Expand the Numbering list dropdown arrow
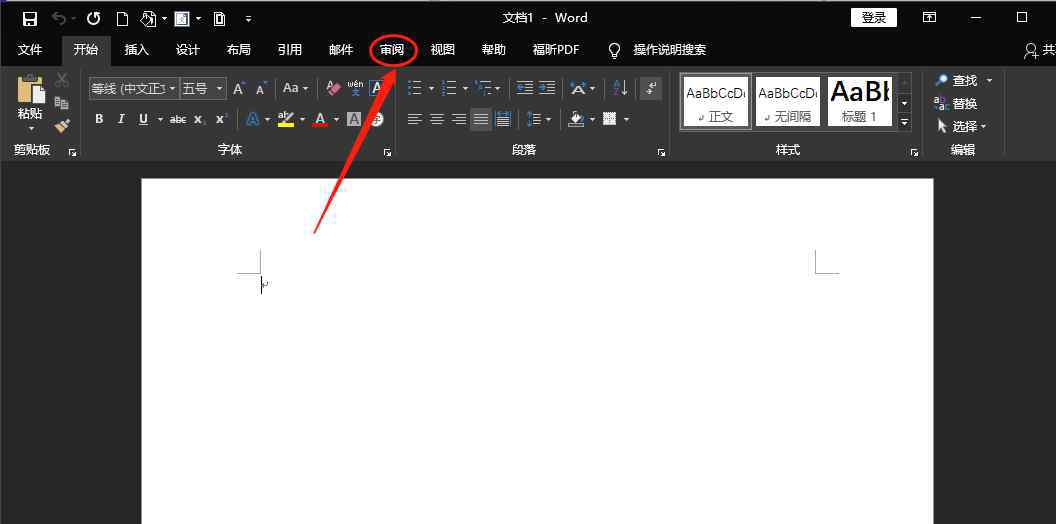 tap(465, 88)
